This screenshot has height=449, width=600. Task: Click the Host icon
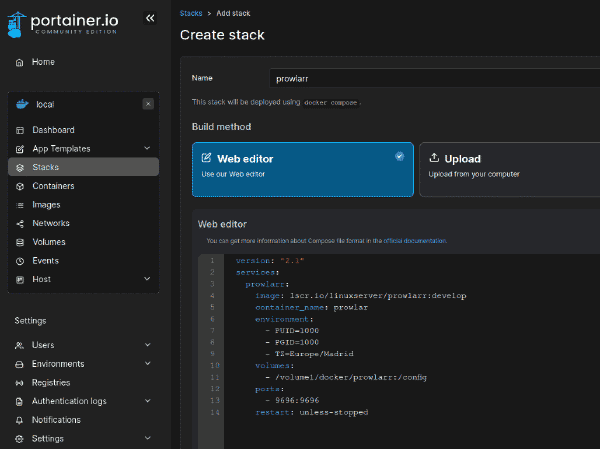(20, 280)
